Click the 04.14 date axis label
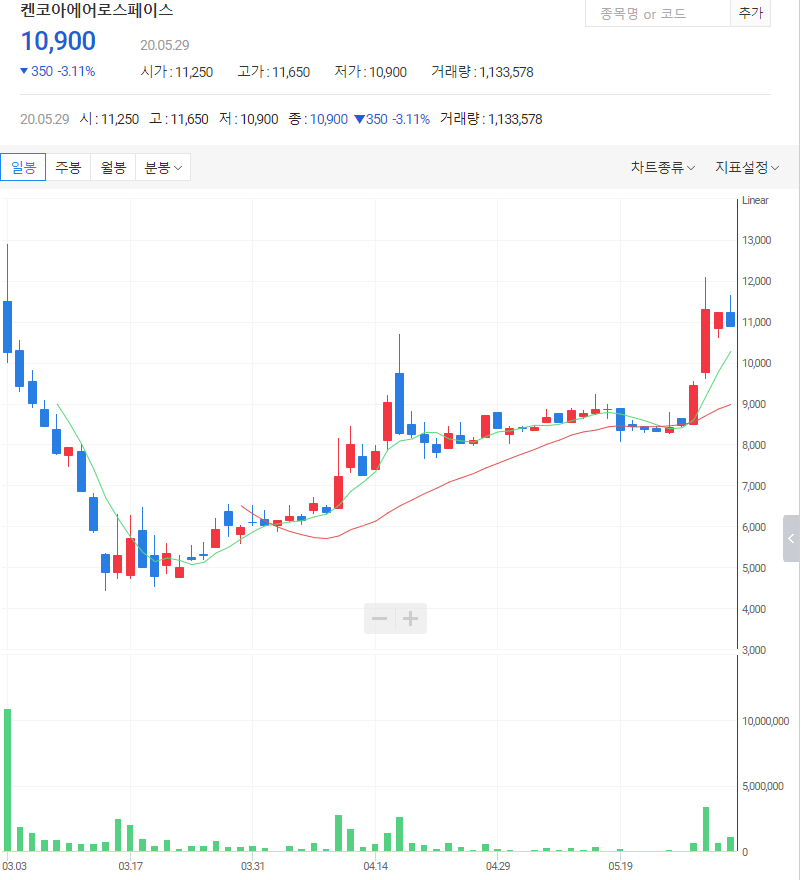This screenshot has height=880, width=801. pos(376,866)
